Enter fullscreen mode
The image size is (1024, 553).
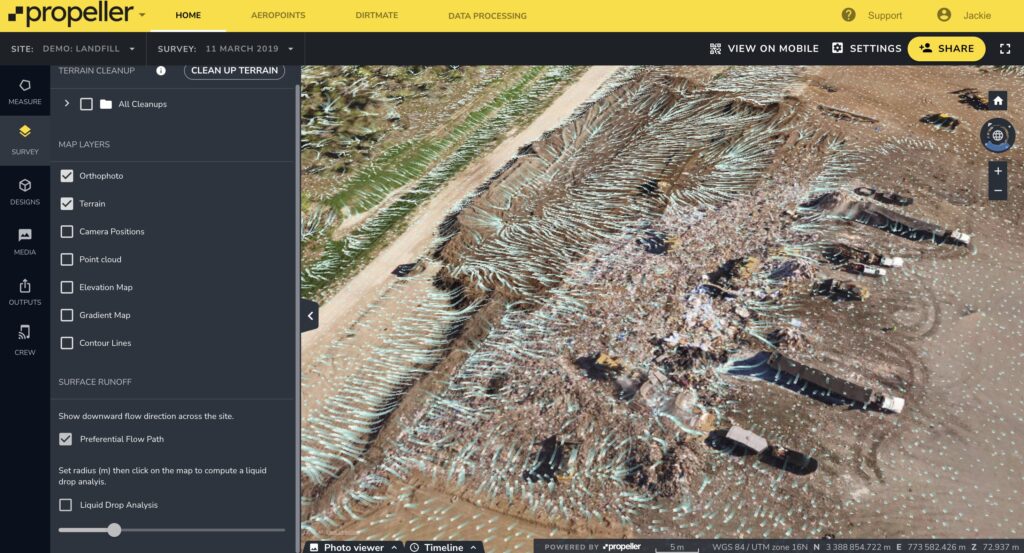1005,48
